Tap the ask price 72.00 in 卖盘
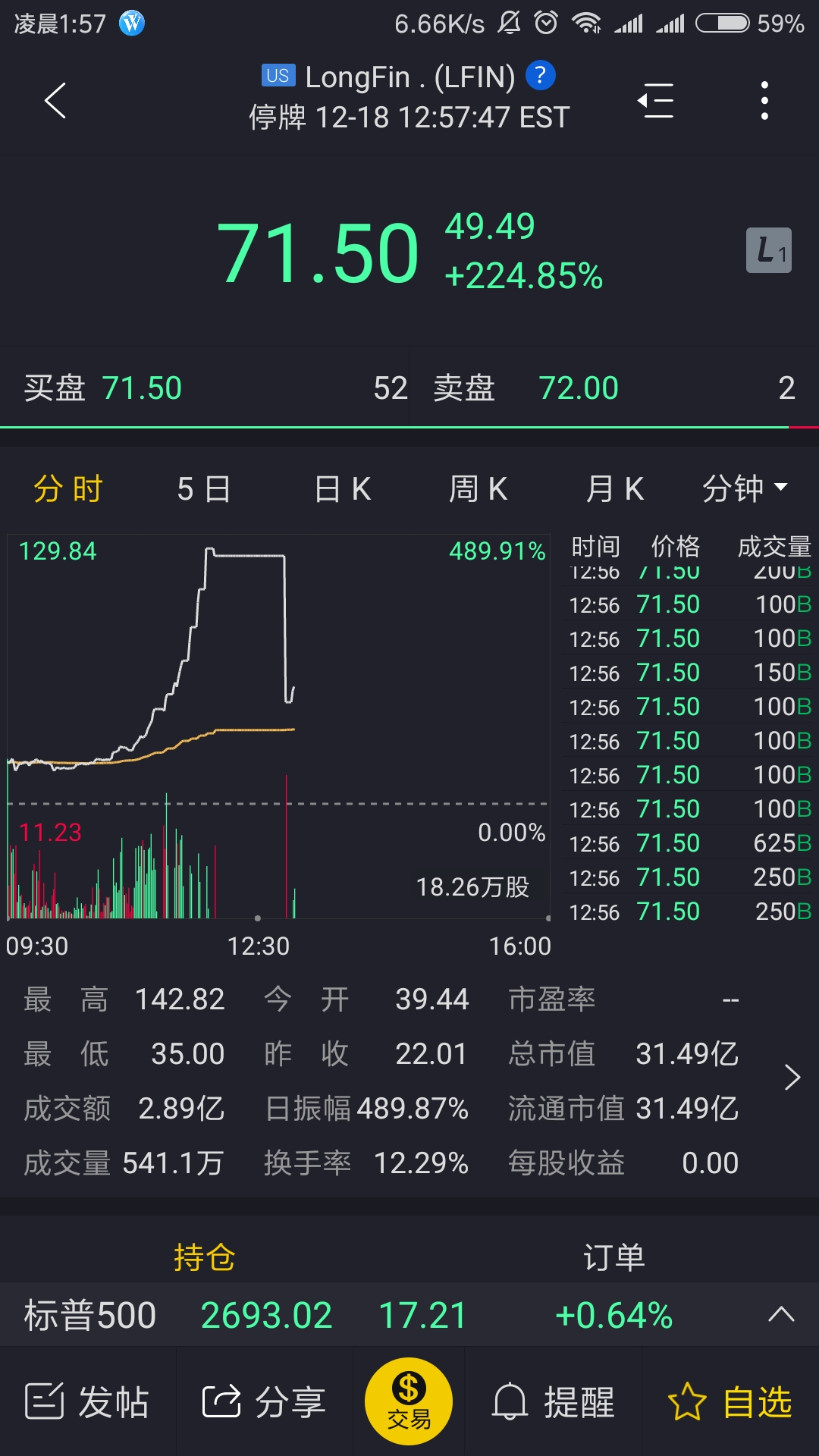 point(579,388)
